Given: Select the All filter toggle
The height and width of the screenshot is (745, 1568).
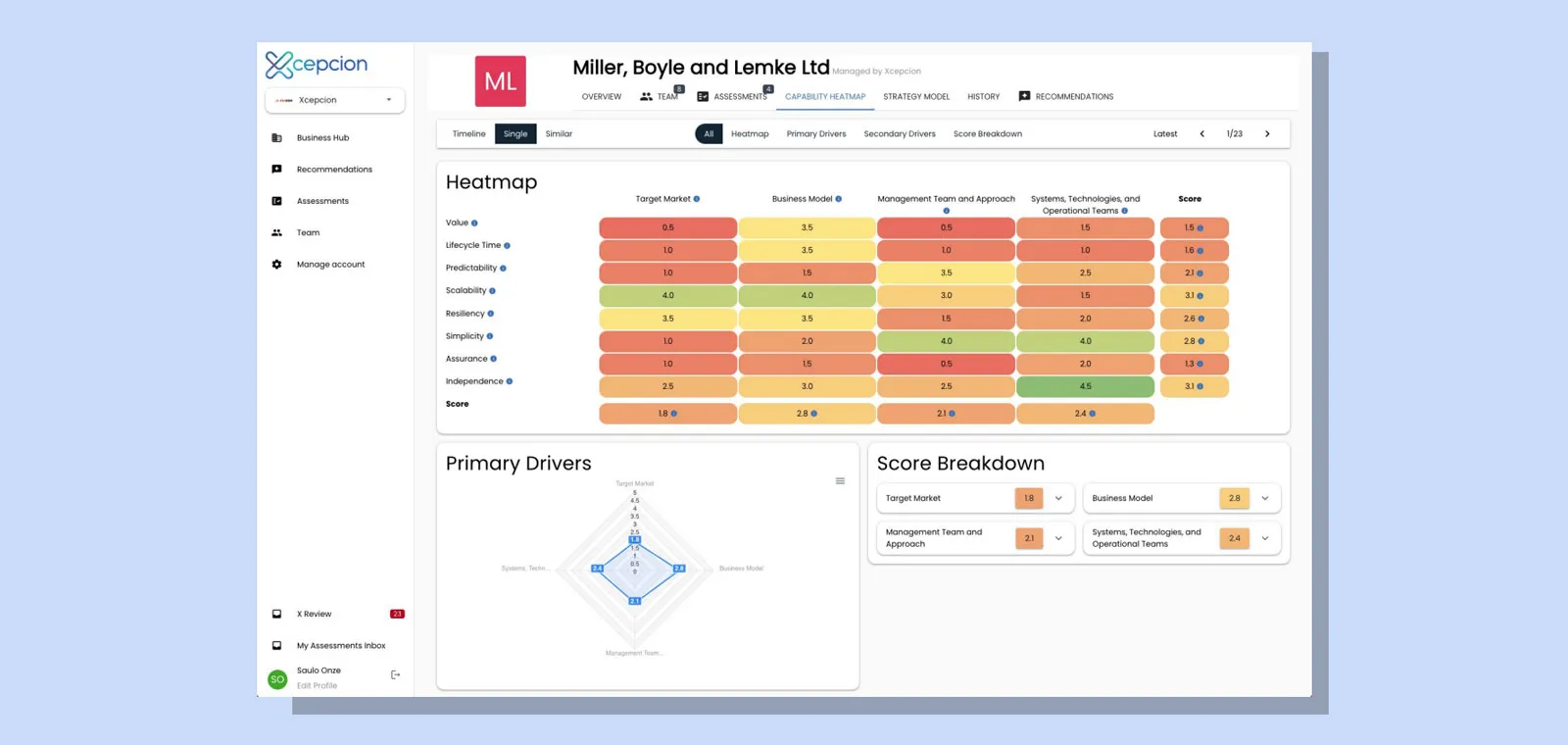Looking at the screenshot, I should click(x=709, y=134).
